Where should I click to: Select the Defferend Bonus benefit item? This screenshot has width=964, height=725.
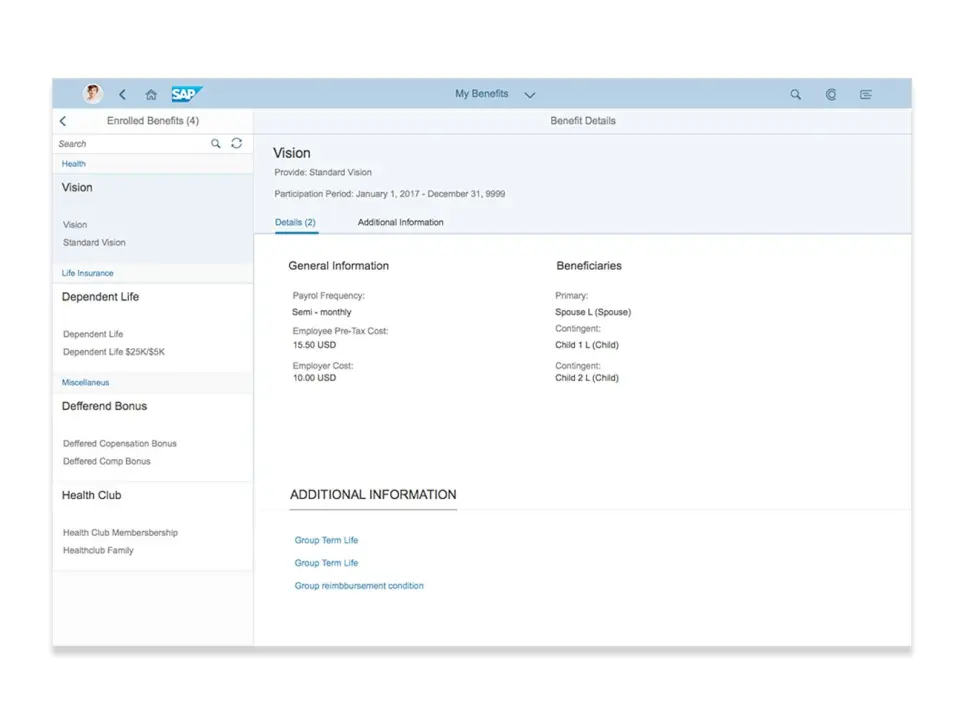153,437
